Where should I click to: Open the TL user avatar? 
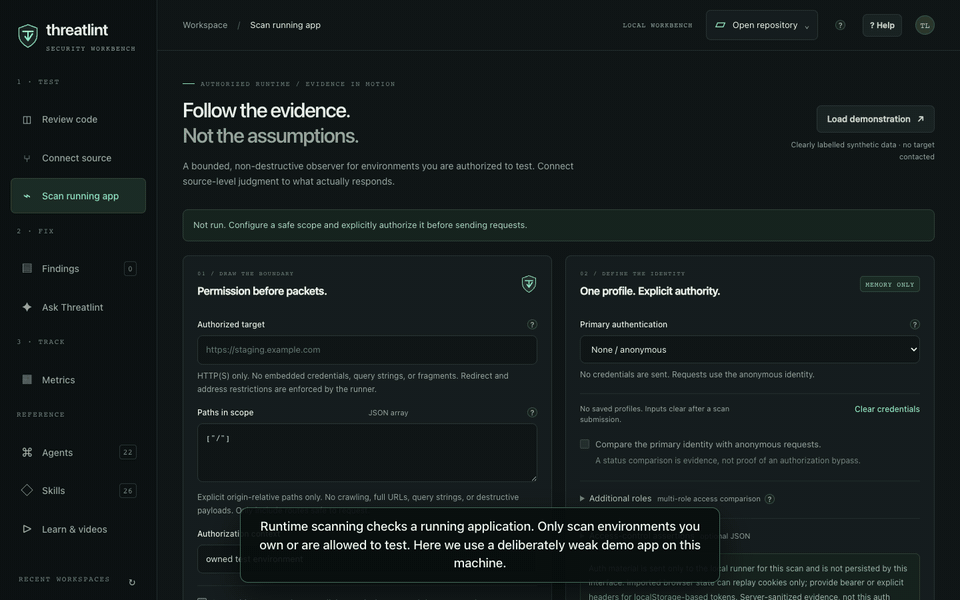(924, 25)
